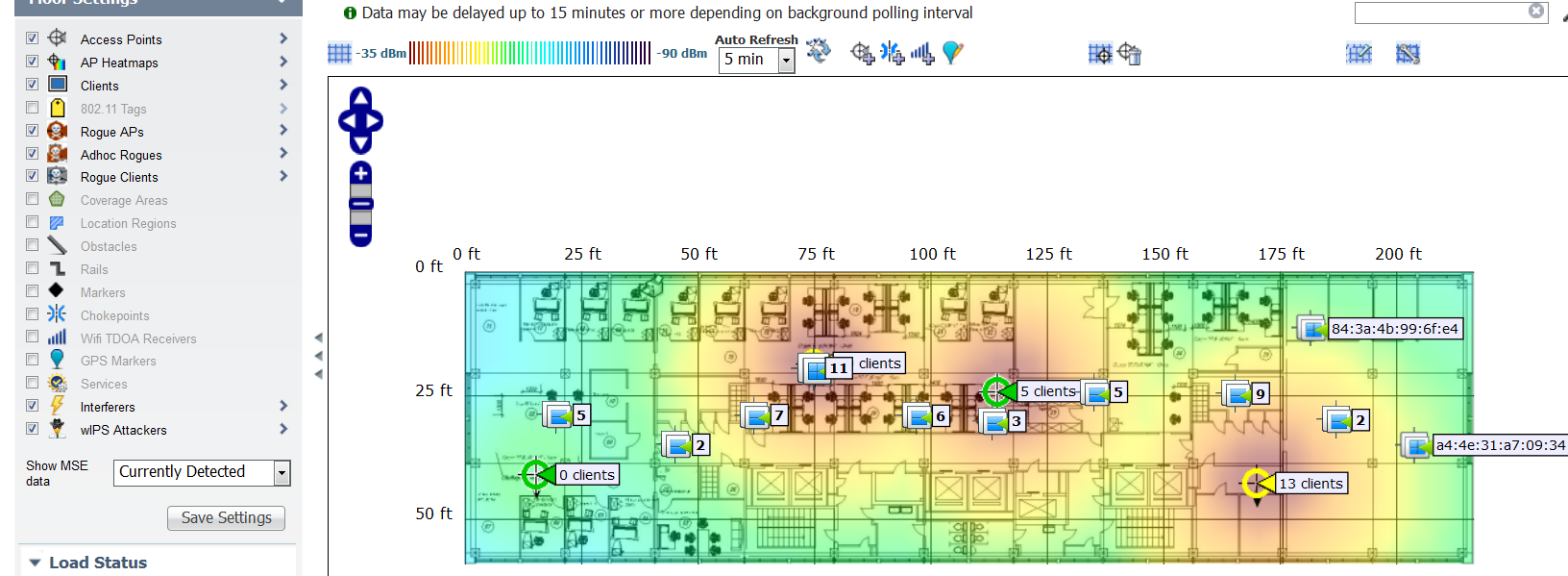Uncheck the Interferers checkbox
1568x576 pixels.
point(33,406)
